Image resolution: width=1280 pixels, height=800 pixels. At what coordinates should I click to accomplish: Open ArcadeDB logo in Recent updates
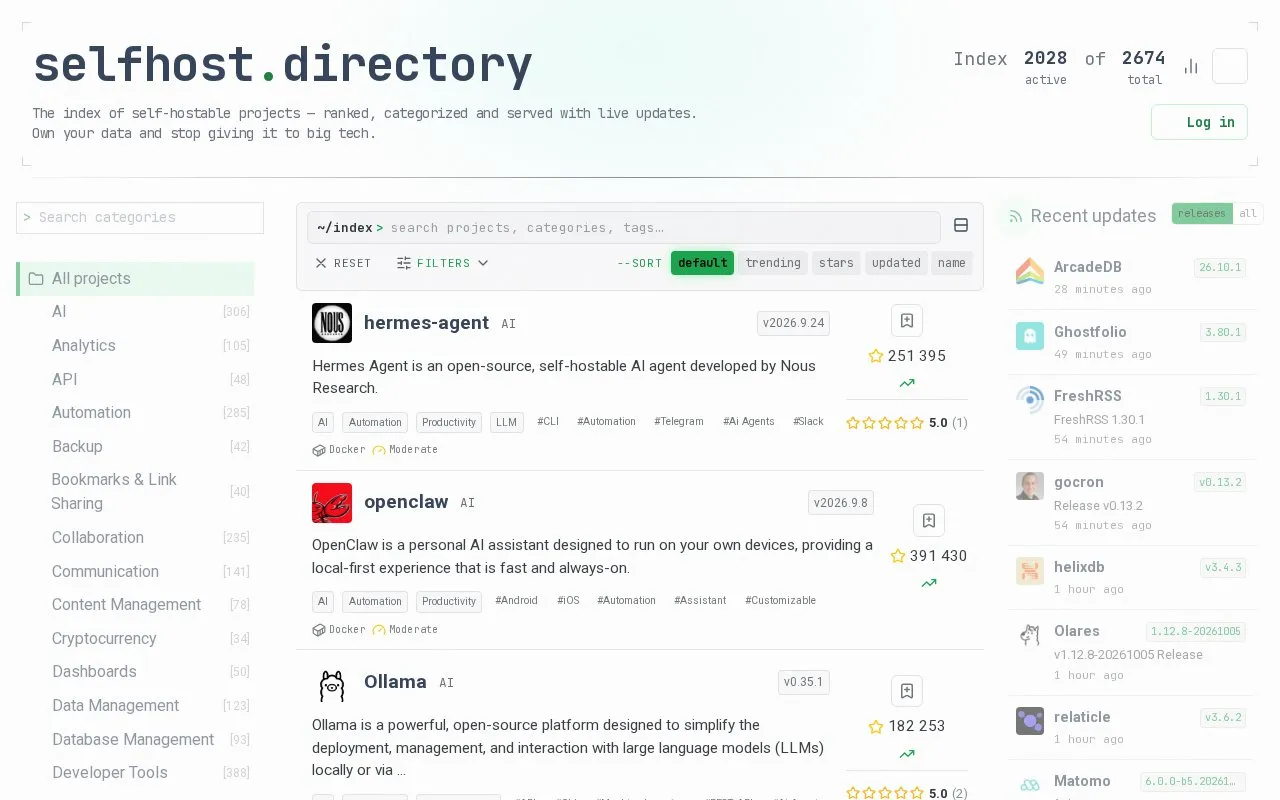pos(1030,271)
